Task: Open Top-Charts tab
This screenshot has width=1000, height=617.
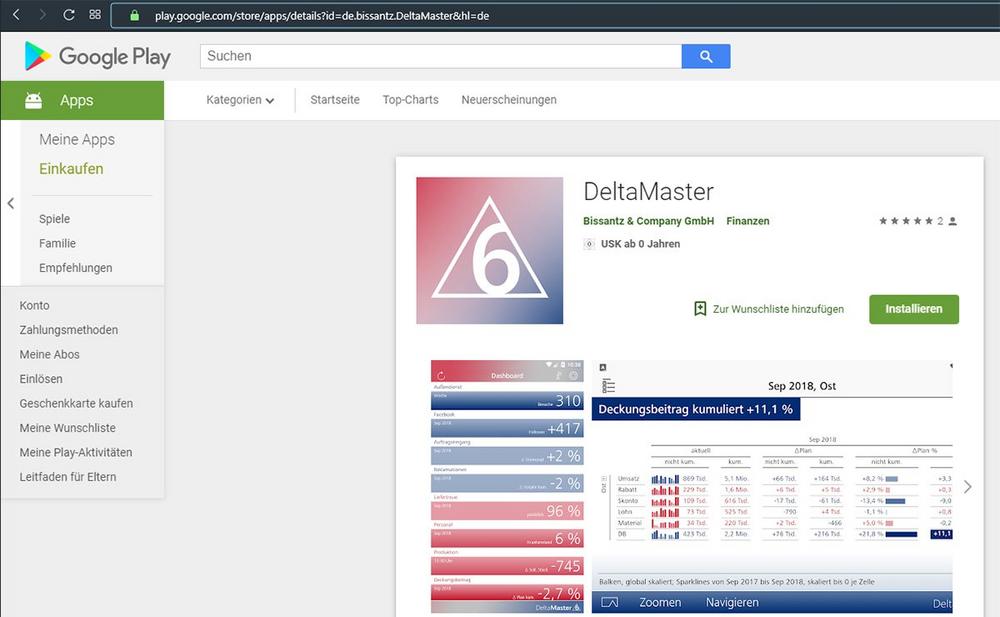Action: pos(411,100)
